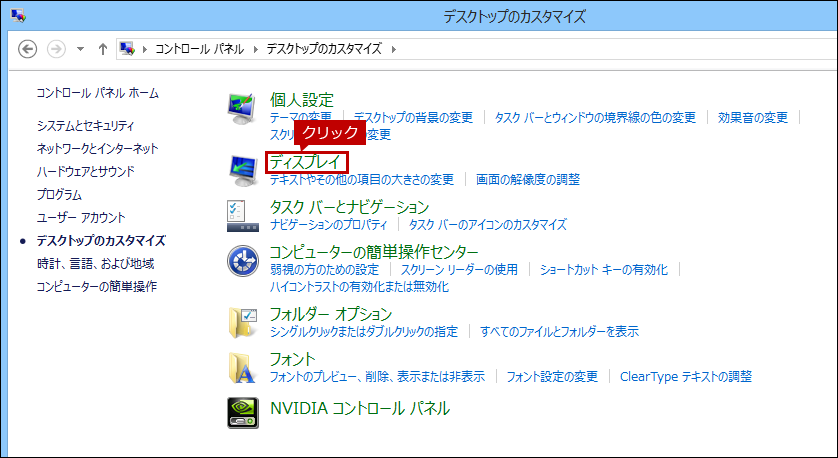Click デスクトップのカスタマイズ in the address bar

[324, 49]
